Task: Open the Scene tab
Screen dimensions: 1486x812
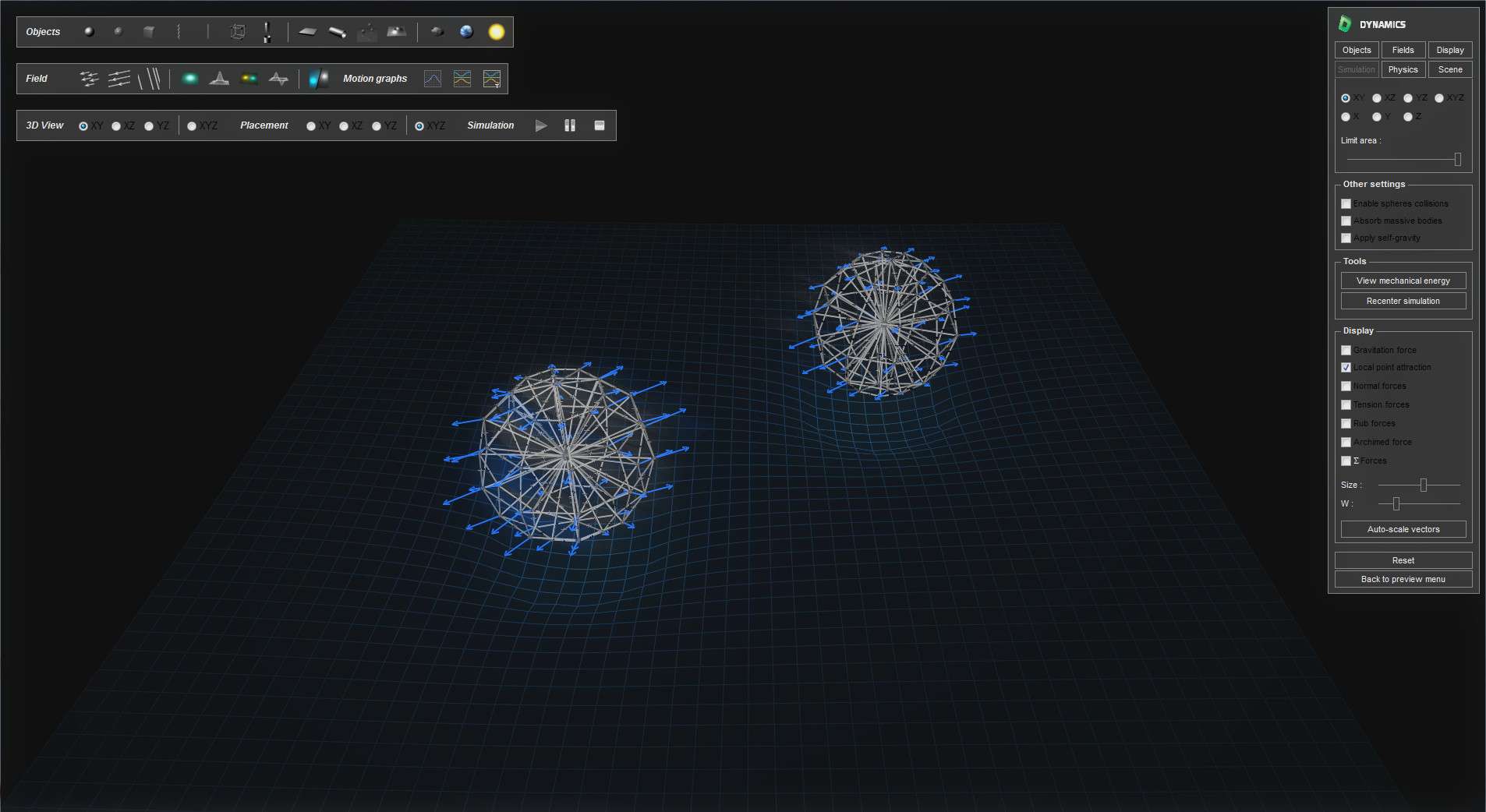Action: [1450, 69]
